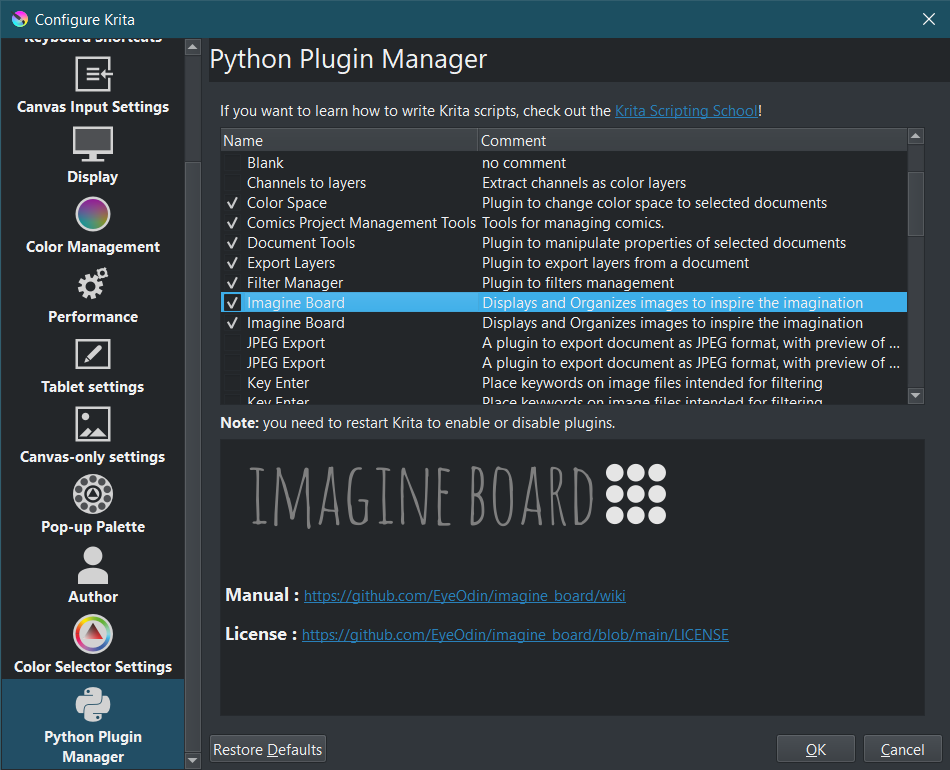
Task: Select the Display monitor icon
Action: pos(93,144)
